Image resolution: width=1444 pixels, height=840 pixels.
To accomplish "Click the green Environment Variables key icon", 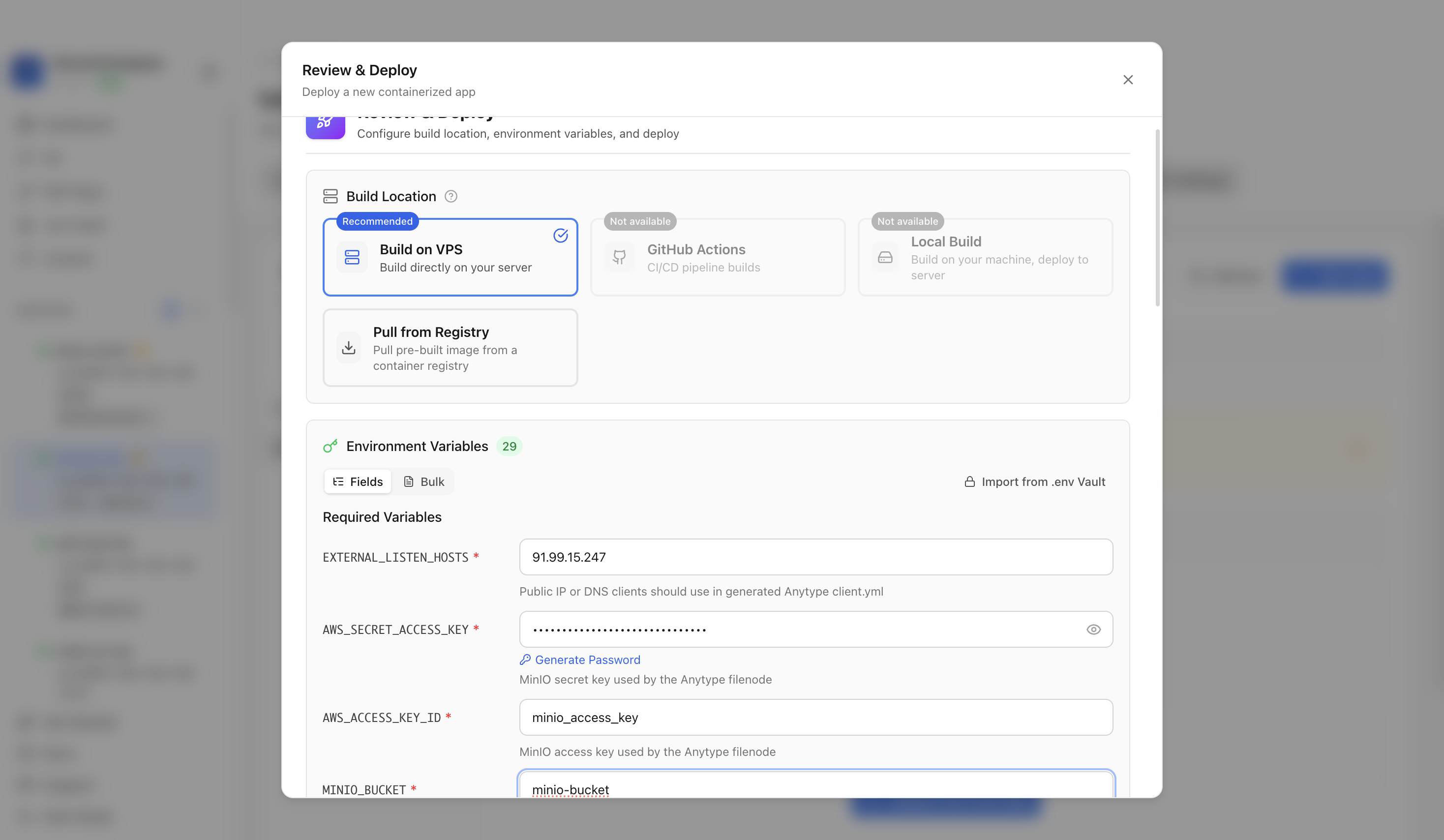I will point(330,447).
